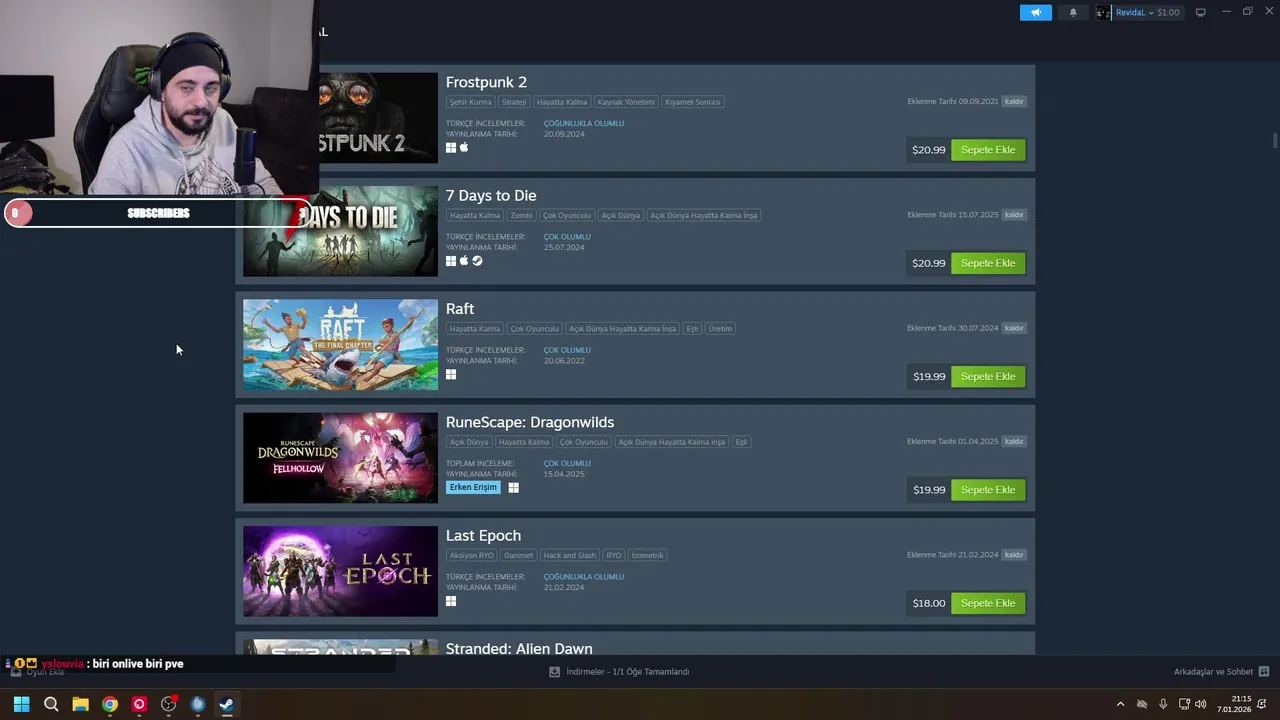Add Frostpunk 2 to cart
The width and height of the screenshot is (1280, 720).
(x=988, y=150)
